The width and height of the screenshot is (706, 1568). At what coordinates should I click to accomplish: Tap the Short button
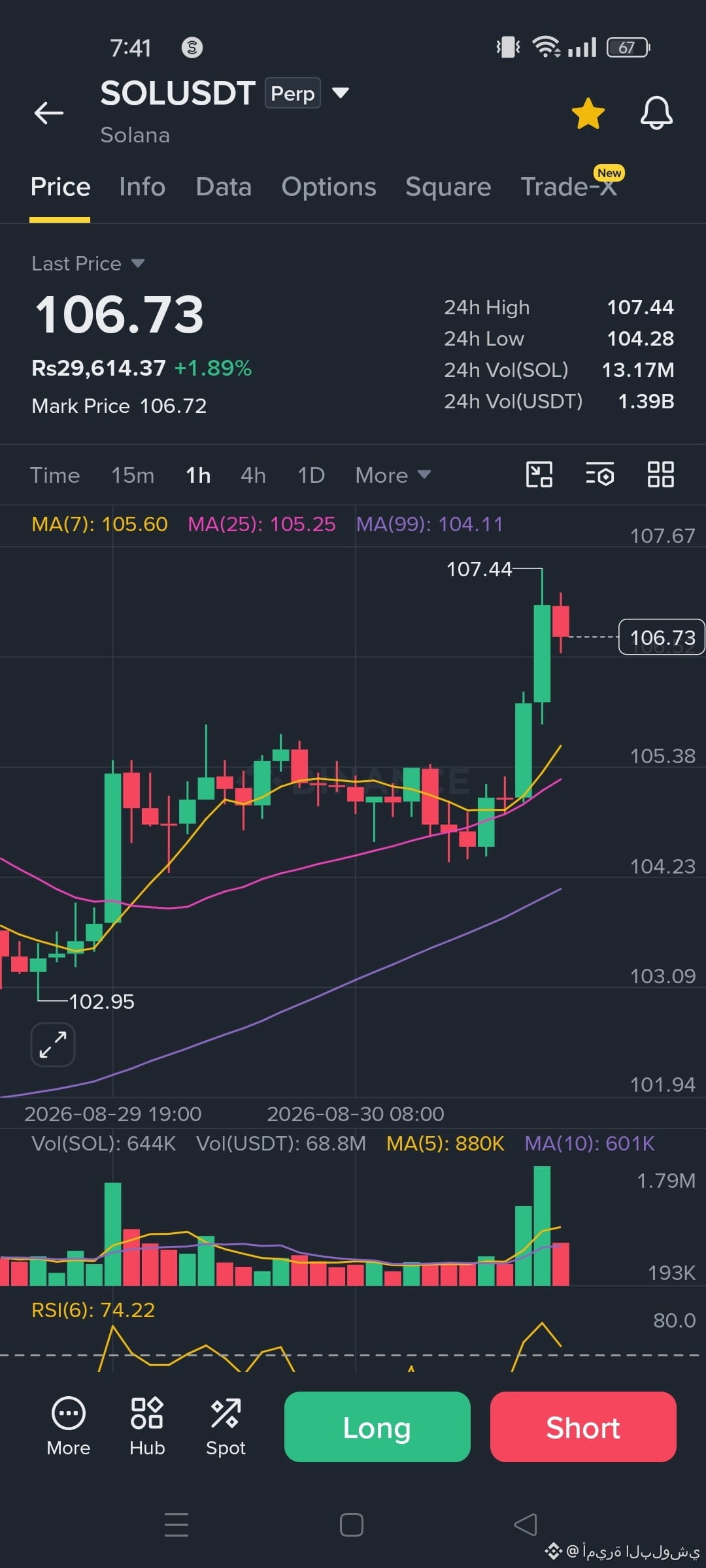583,1427
